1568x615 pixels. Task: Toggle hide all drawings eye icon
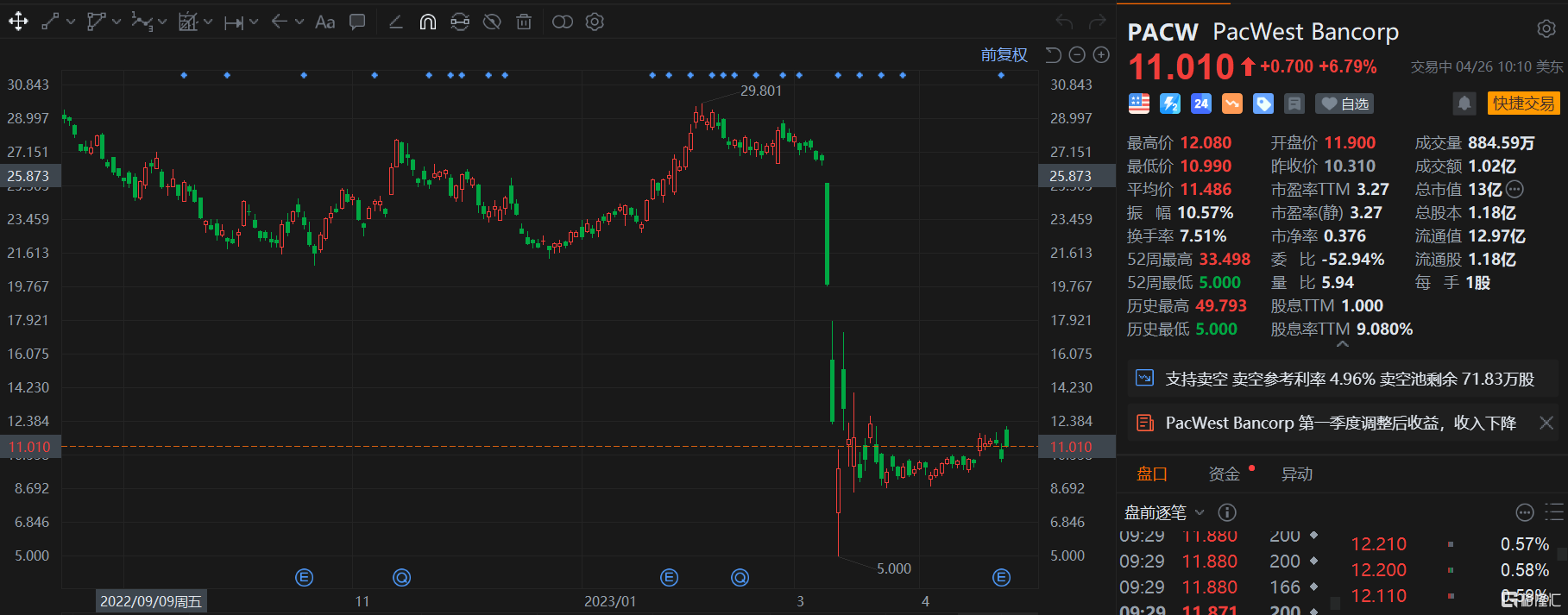492,22
